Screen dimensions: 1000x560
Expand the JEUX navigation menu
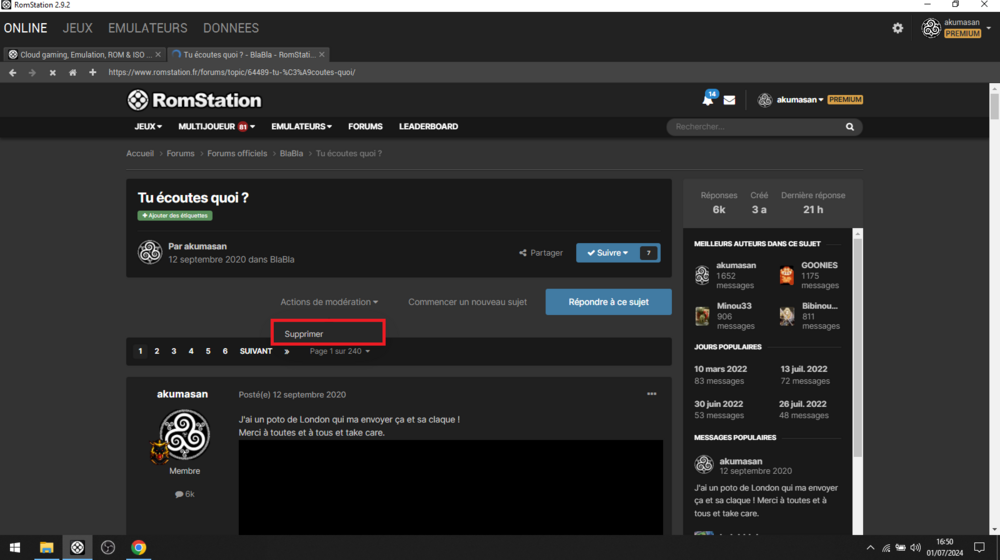[148, 127]
